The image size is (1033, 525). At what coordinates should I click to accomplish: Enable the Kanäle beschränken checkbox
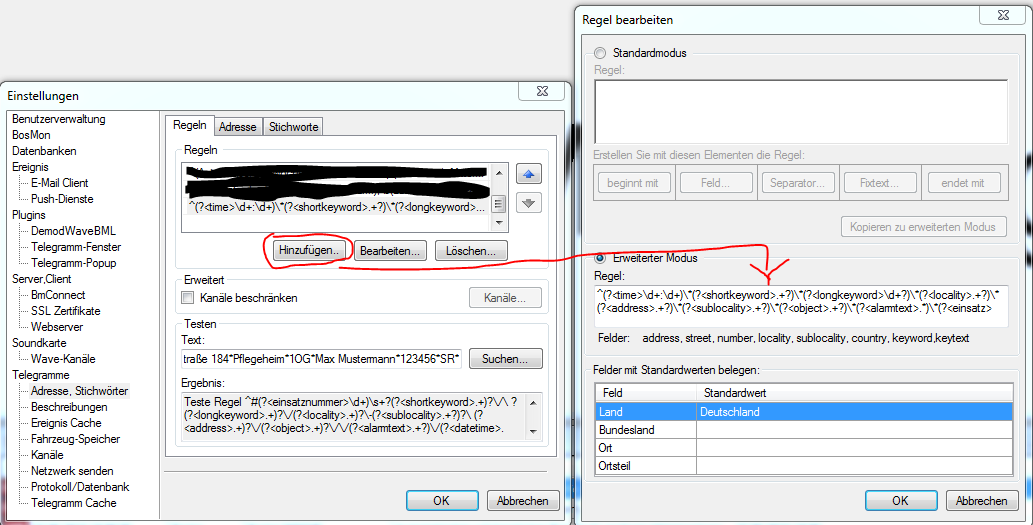pos(187,298)
